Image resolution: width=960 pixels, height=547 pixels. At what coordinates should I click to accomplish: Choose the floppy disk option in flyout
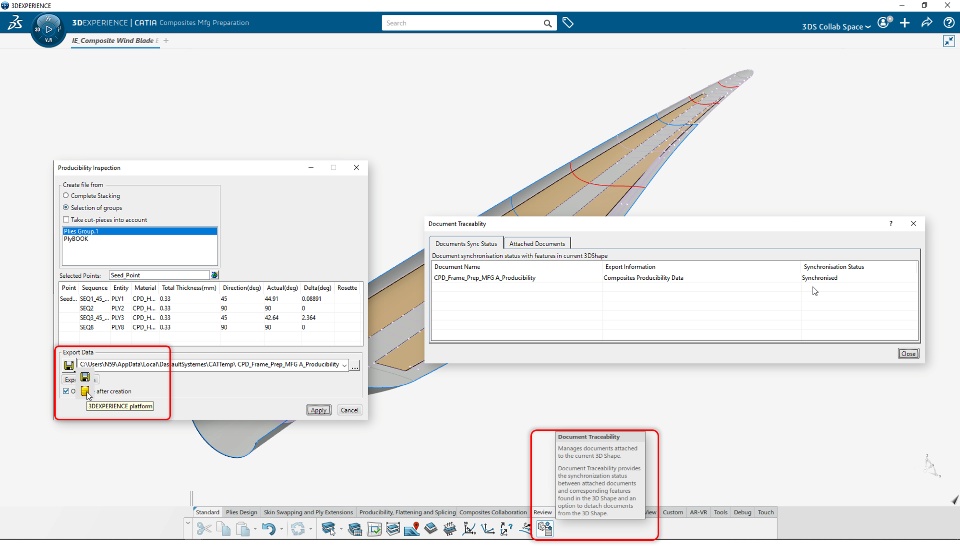85,377
